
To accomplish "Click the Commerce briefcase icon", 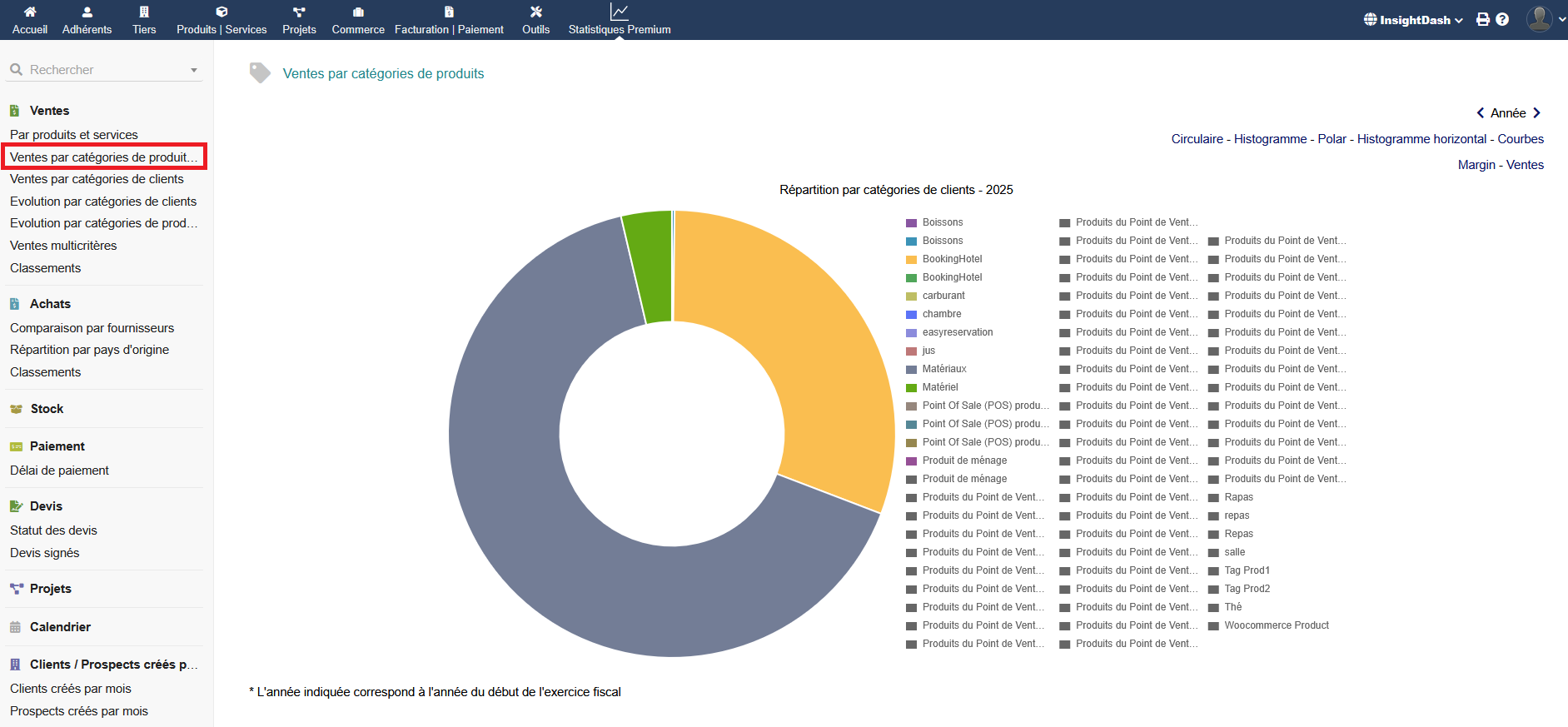I will coord(358,12).
